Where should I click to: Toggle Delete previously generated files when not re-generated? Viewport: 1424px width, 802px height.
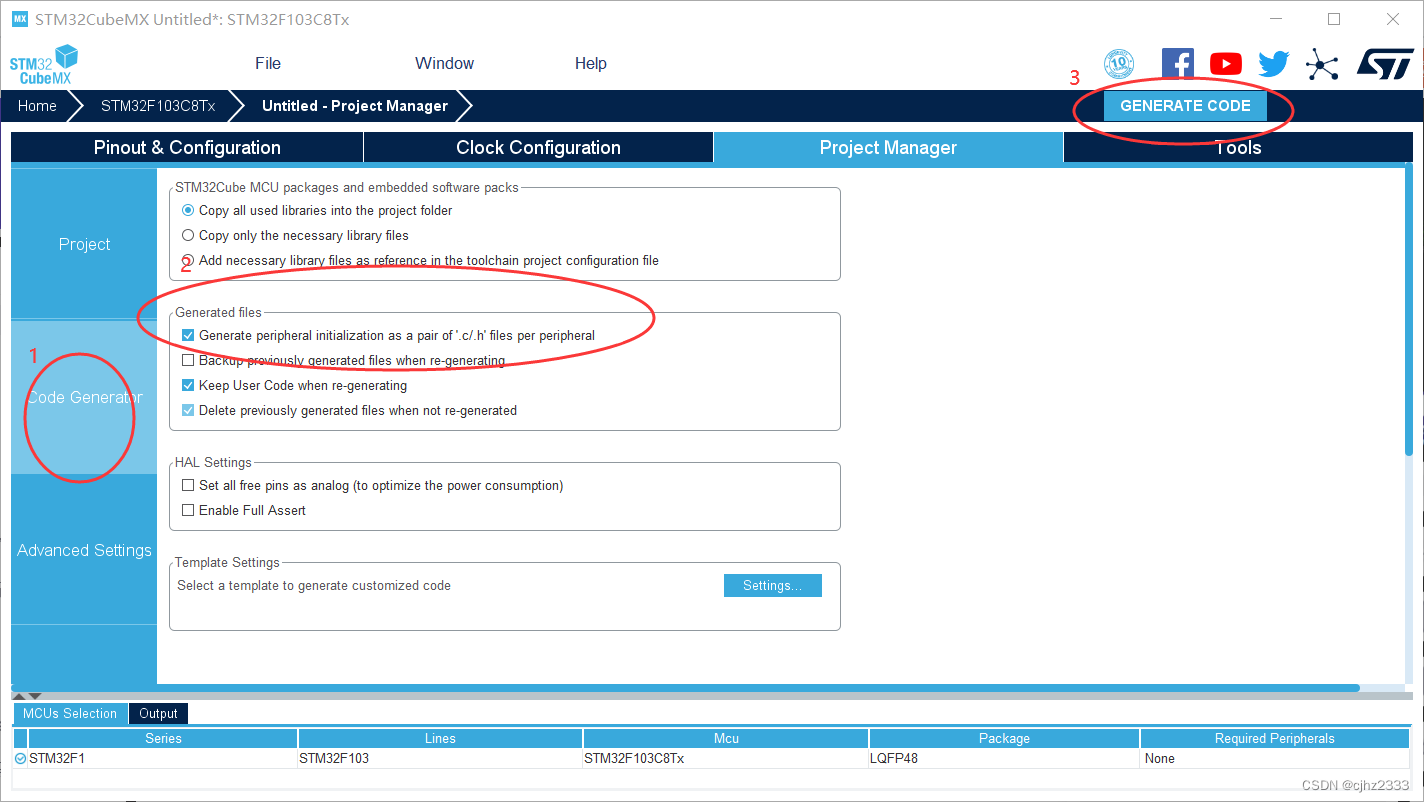pyautogui.click(x=188, y=411)
